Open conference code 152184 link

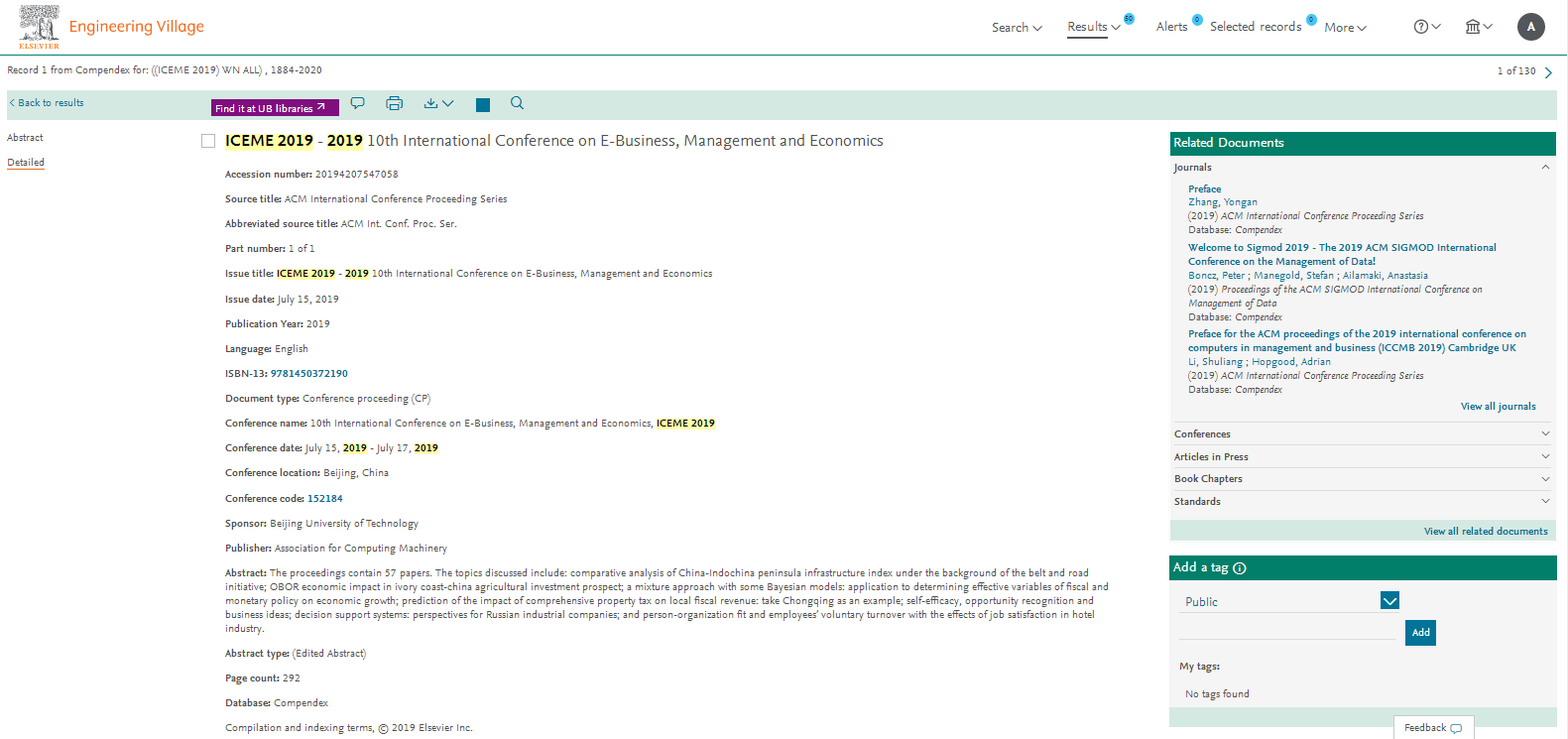(x=325, y=499)
